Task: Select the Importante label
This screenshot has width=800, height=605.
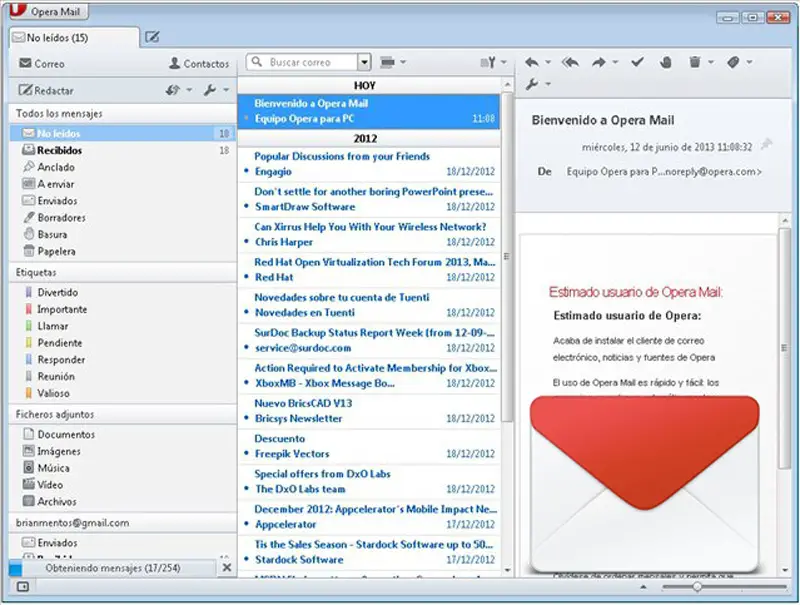Action: 122,309
